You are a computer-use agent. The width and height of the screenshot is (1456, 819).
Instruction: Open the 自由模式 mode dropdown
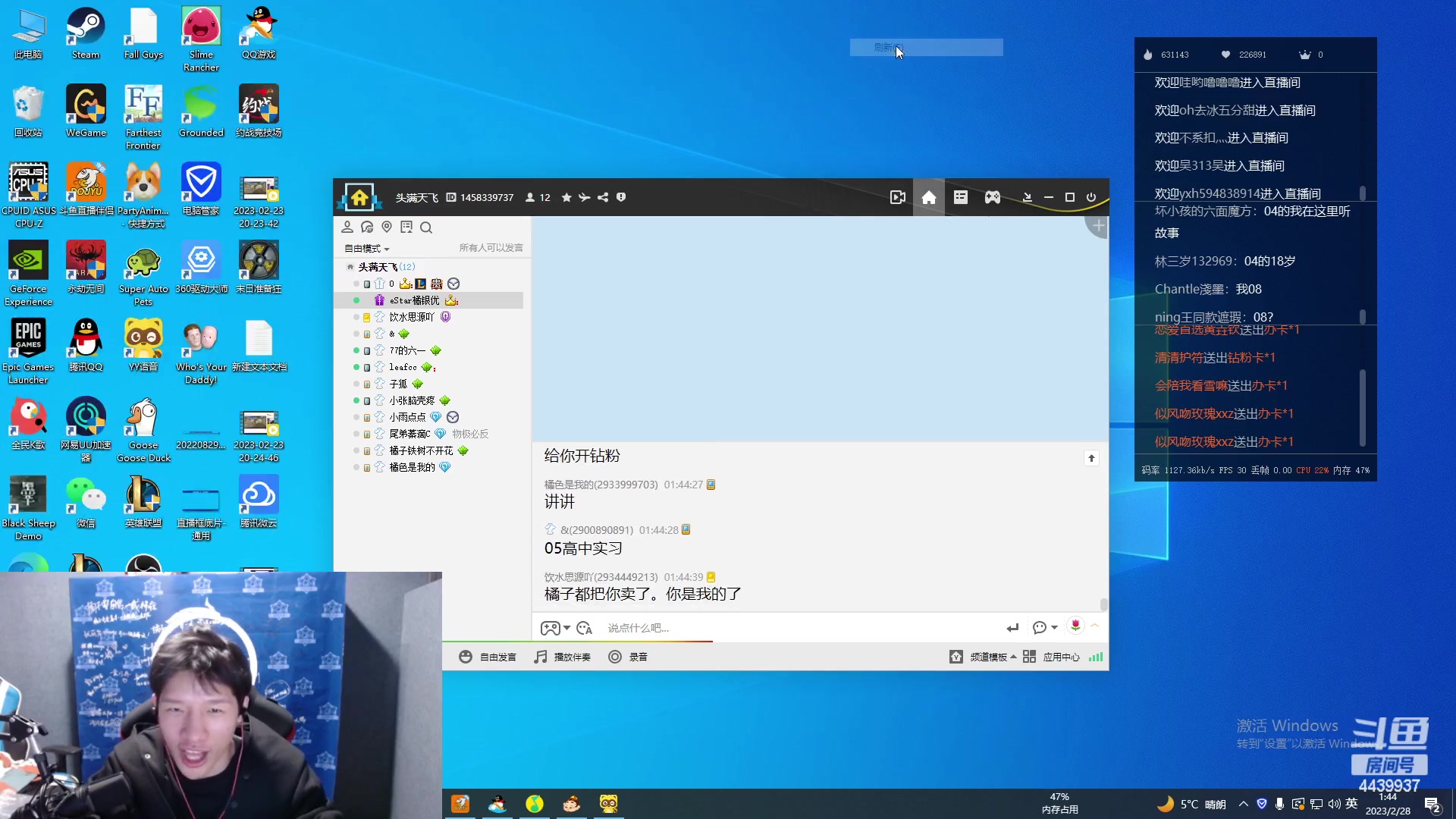pyautogui.click(x=367, y=249)
